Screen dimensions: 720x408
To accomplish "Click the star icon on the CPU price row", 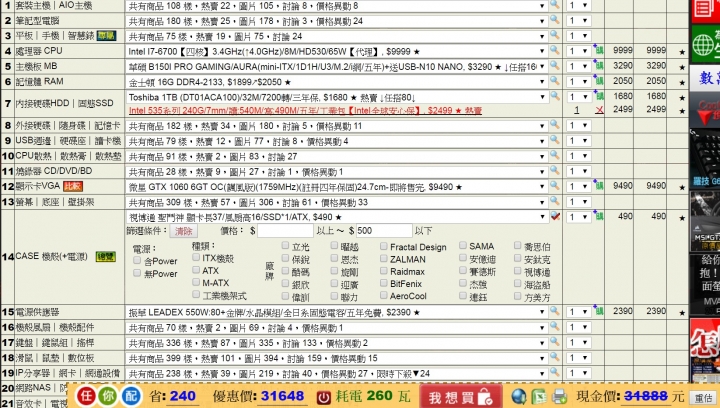I will coord(682,52).
